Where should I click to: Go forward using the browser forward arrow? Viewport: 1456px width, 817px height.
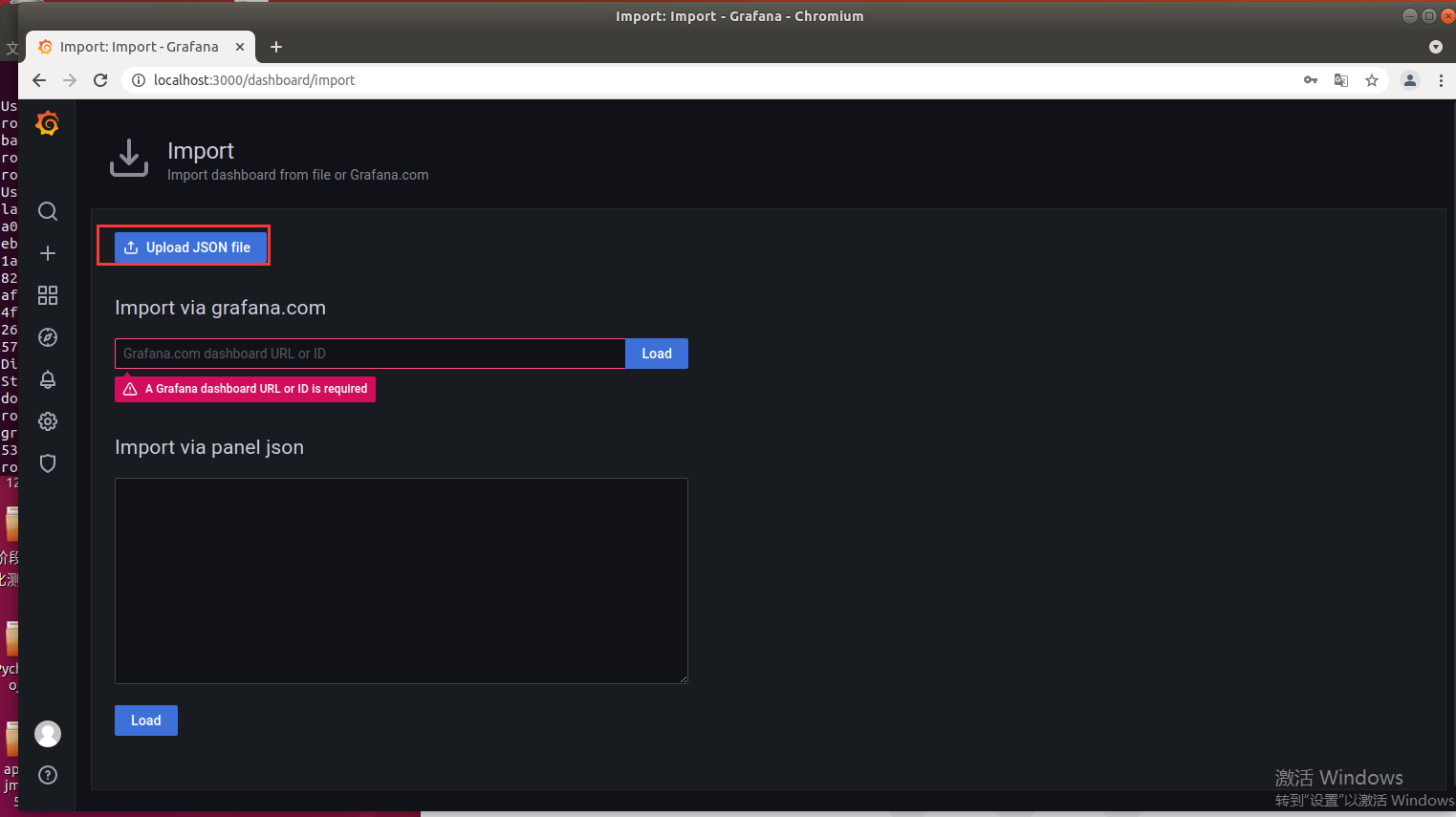coord(70,80)
